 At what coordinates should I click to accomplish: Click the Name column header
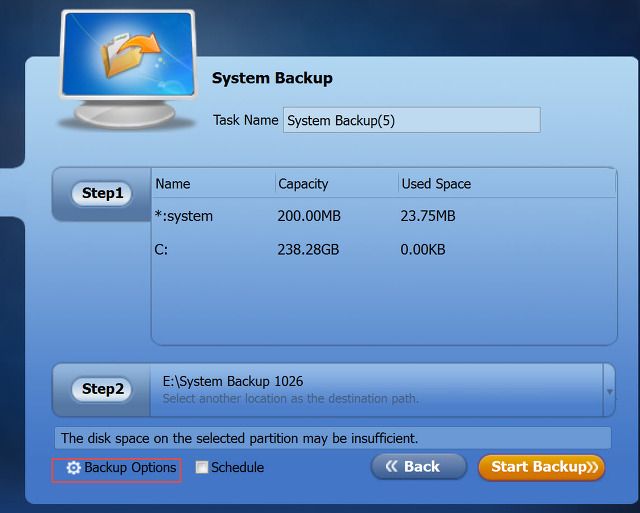pyautogui.click(x=213, y=184)
